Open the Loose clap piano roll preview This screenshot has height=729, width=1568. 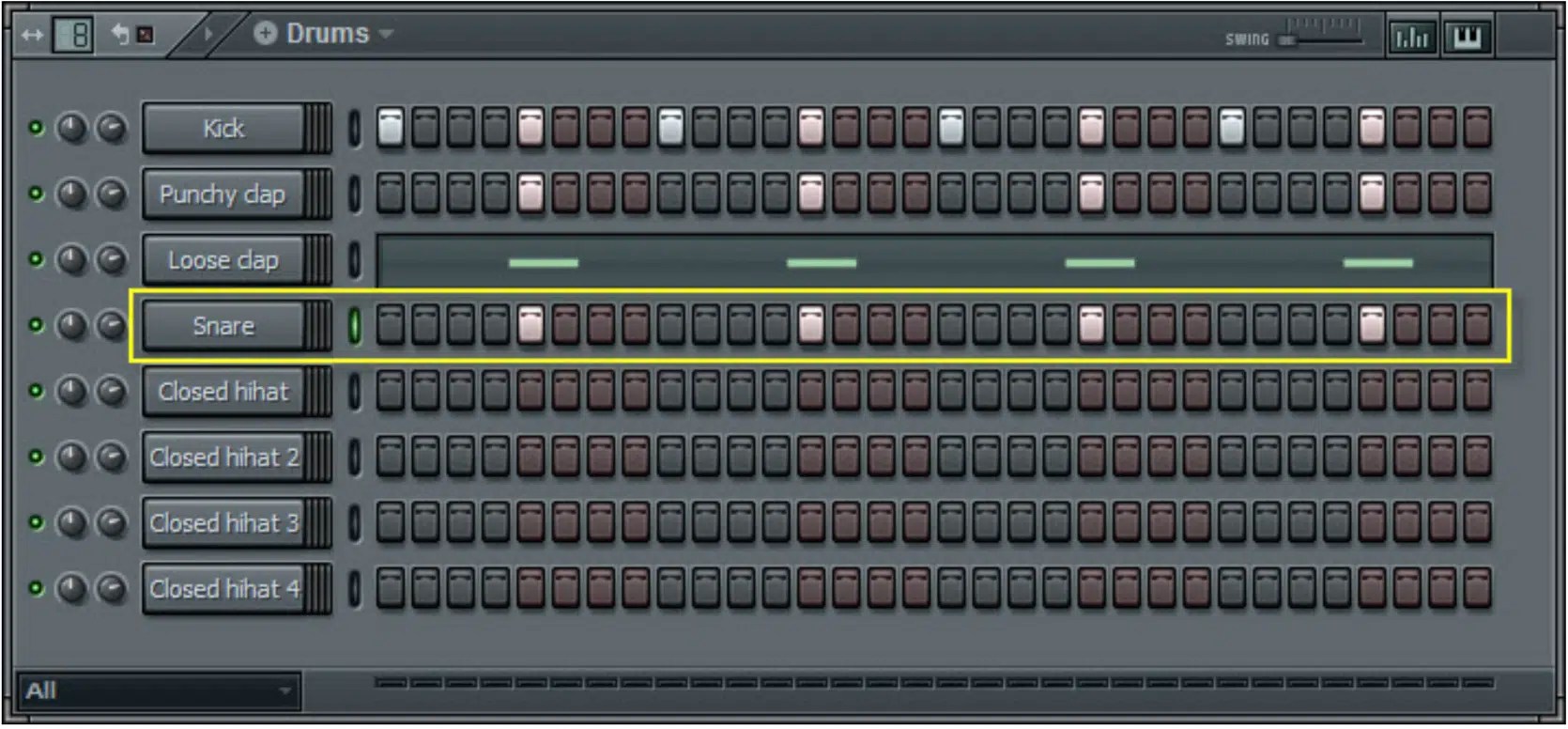point(934,260)
